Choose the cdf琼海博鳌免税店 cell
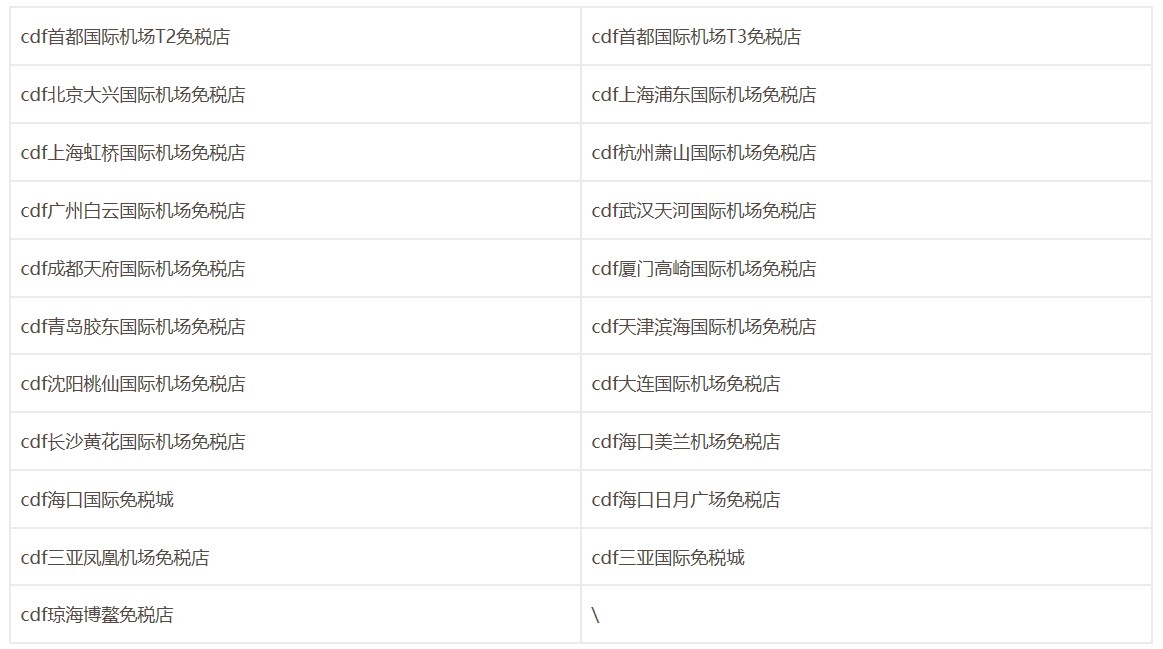Image resolution: width=1163 pixels, height=649 pixels. 97,615
